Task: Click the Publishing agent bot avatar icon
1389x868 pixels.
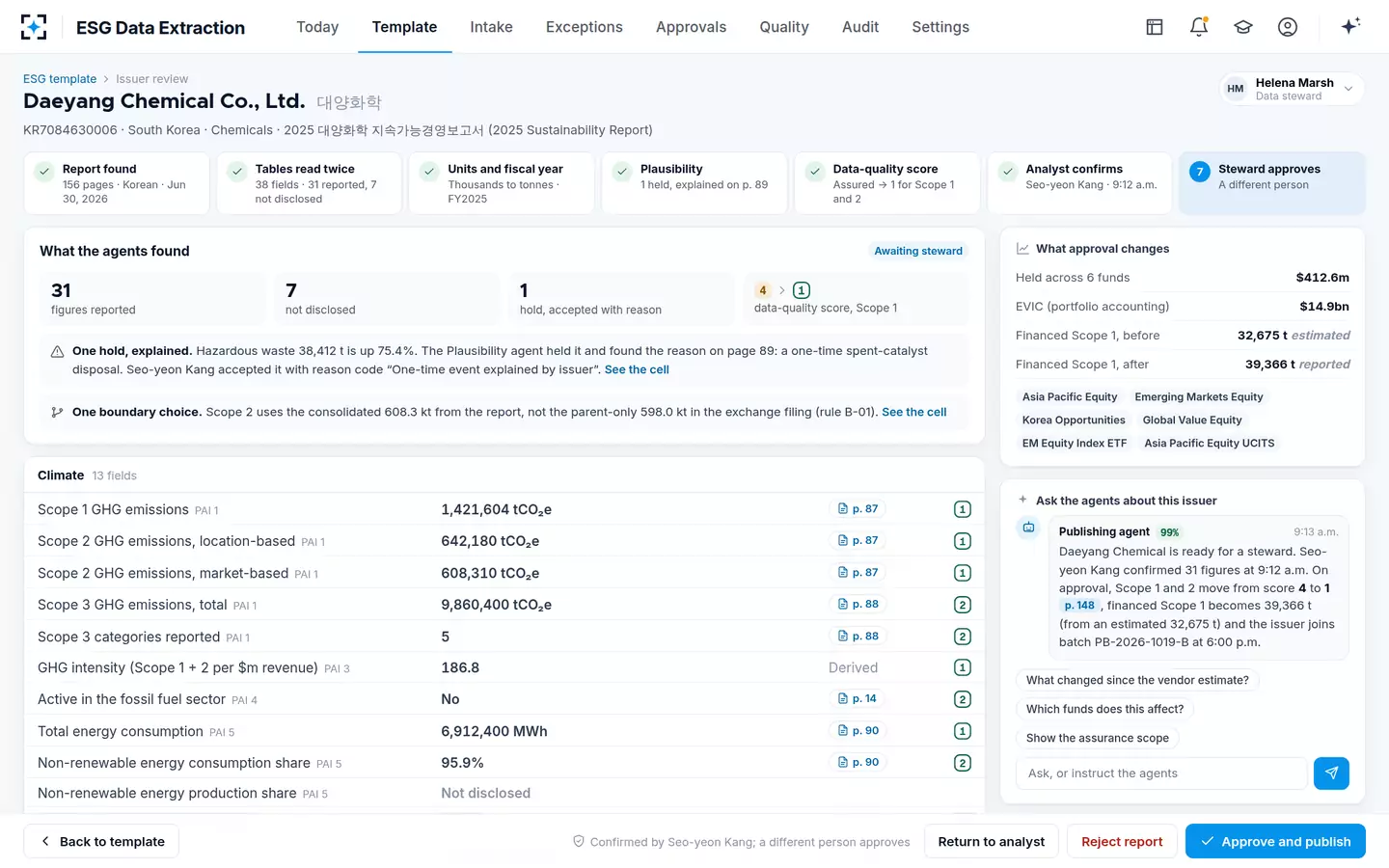Action: [1028, 528]
